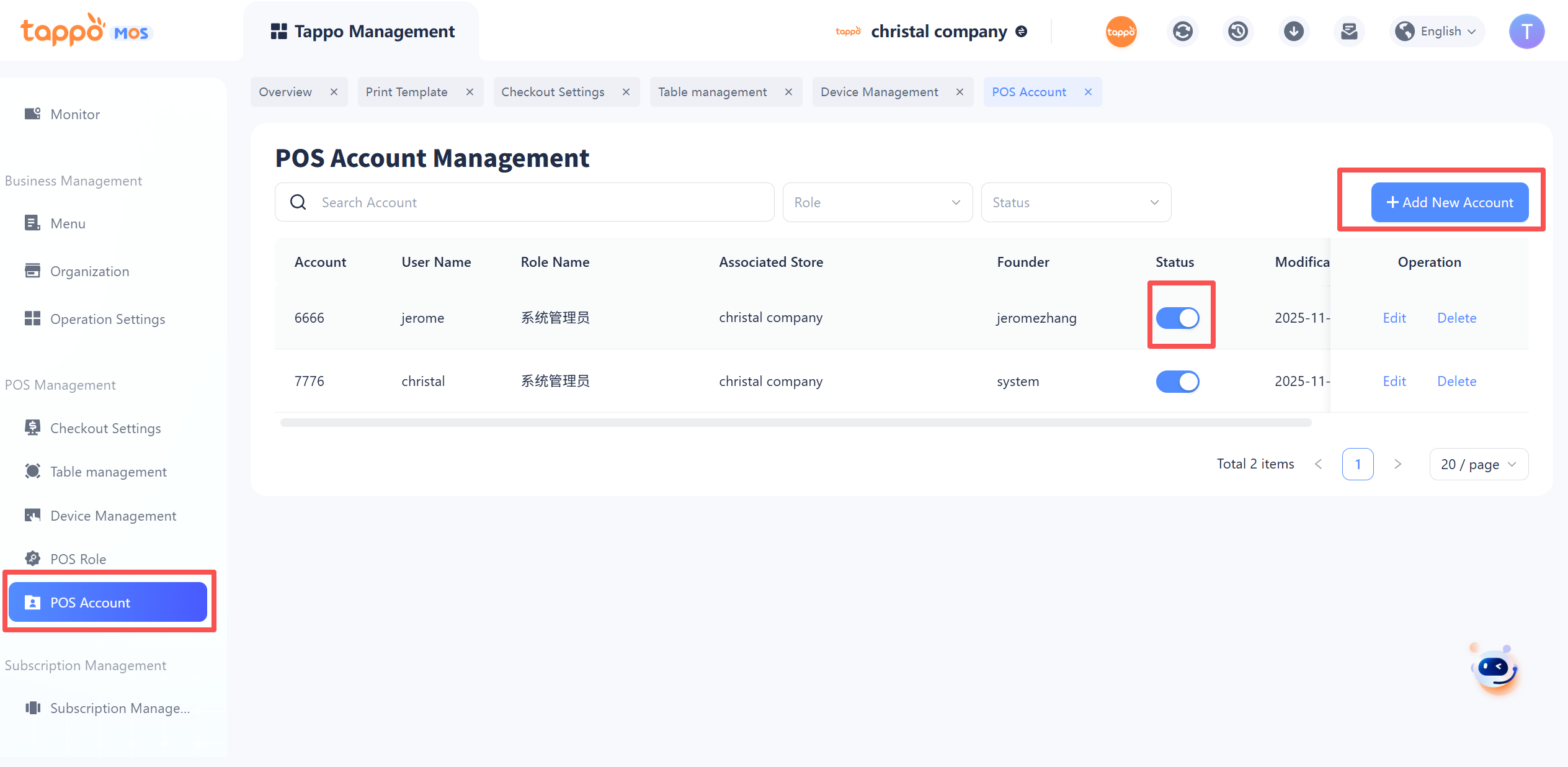Image resolution: width=1568 pixels, height=767 pixels.
Task: Click the user avatar T icon
Action: click(1526, 31)
